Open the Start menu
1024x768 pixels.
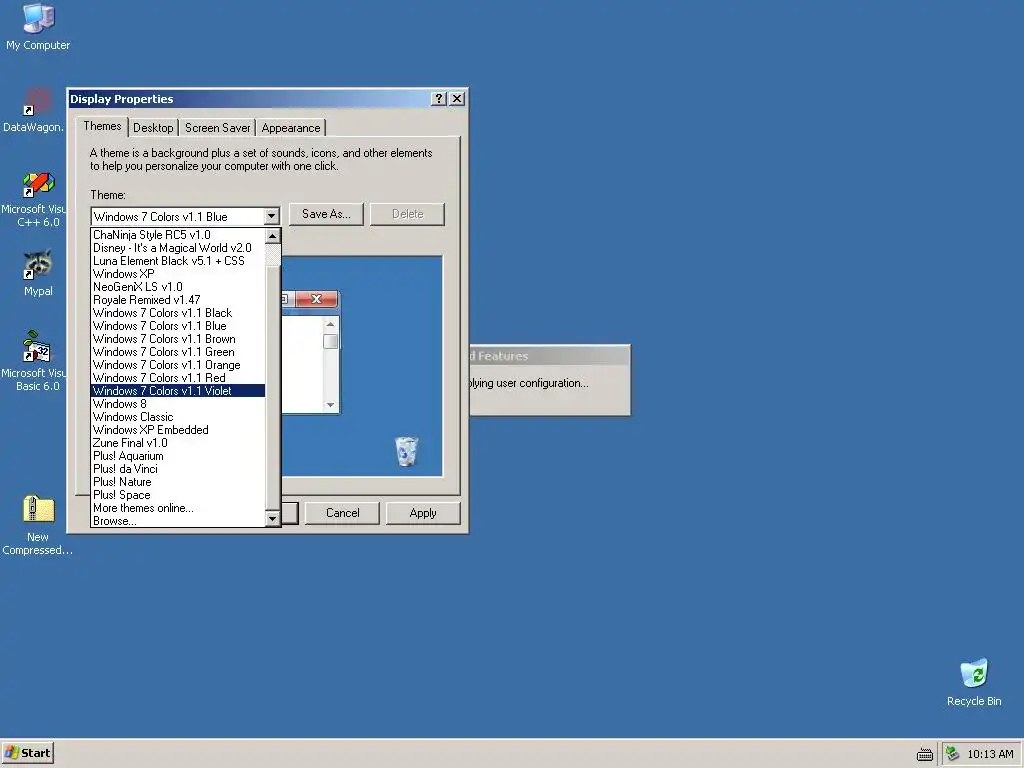(27, 753)
